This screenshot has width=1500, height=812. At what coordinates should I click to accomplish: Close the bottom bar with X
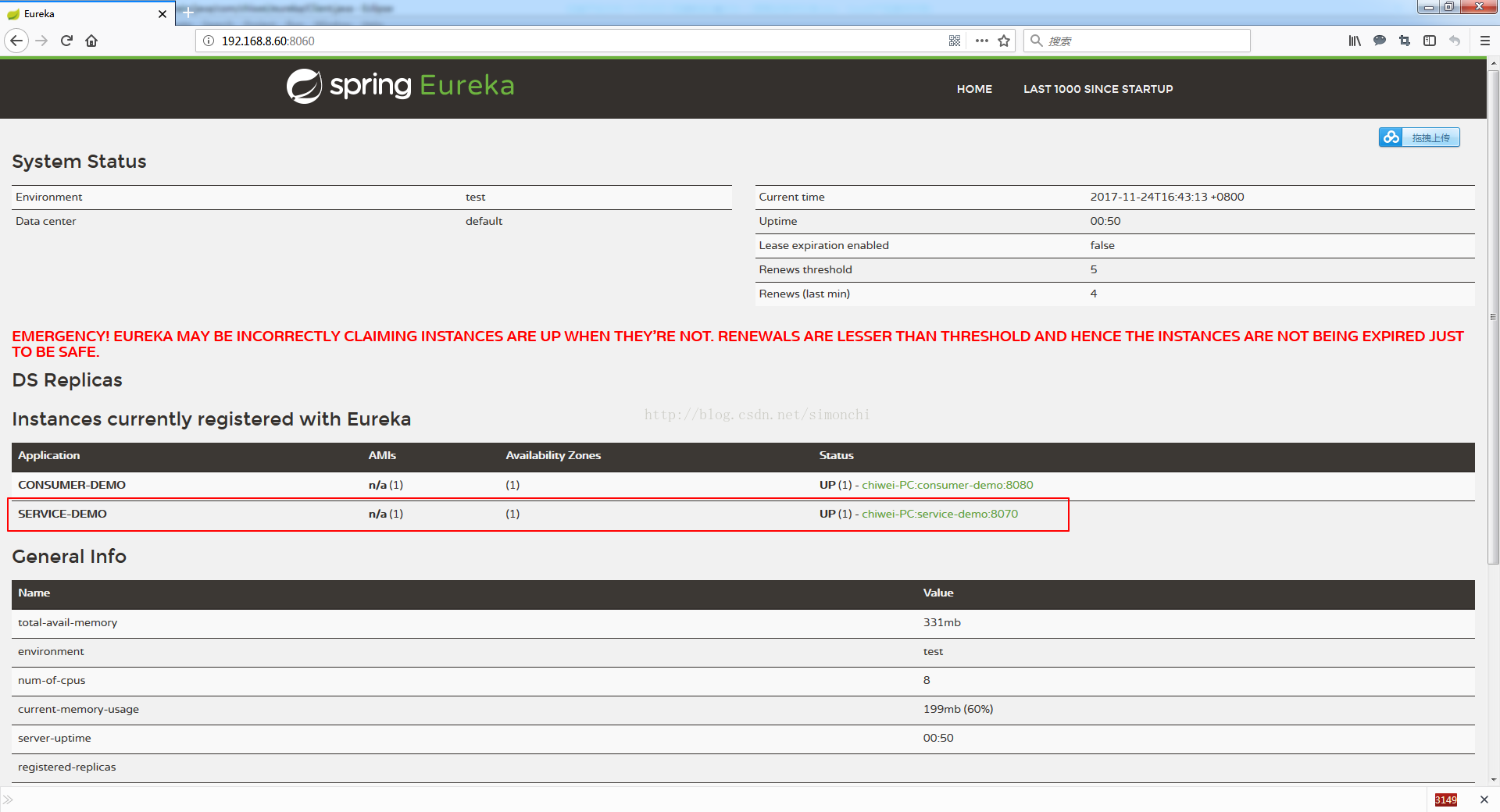click(1484, 800)
